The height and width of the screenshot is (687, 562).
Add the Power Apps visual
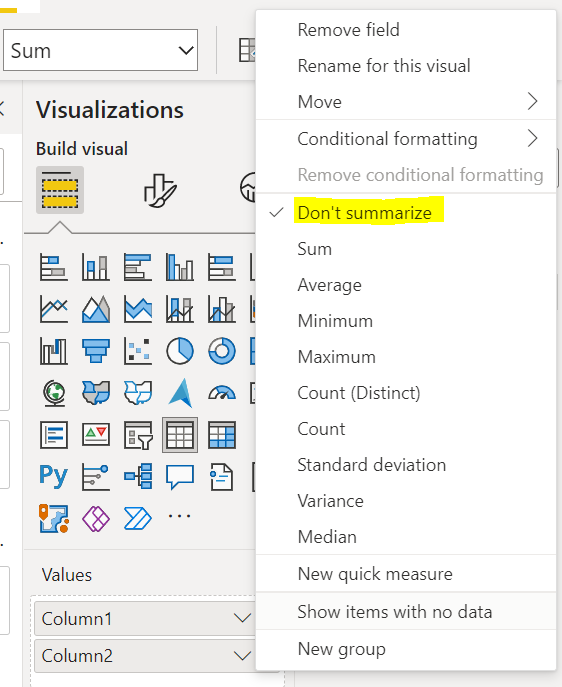pos(95,519)
